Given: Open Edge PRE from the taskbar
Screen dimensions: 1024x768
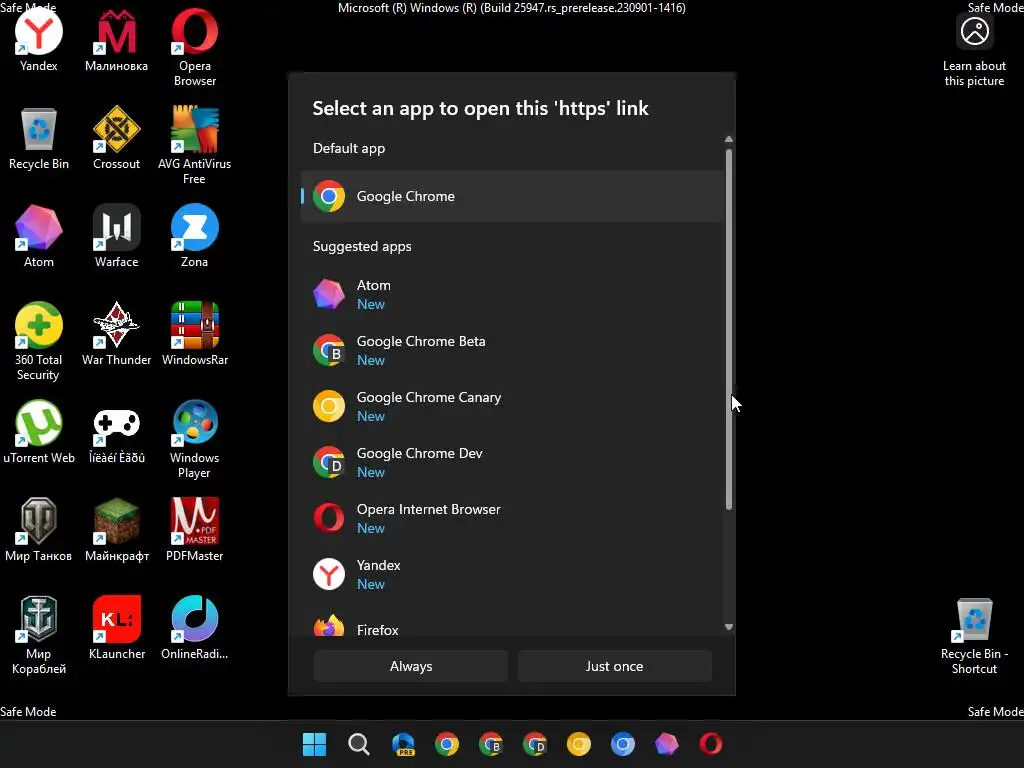Looking at the screenshot, I should click(403, 744).
